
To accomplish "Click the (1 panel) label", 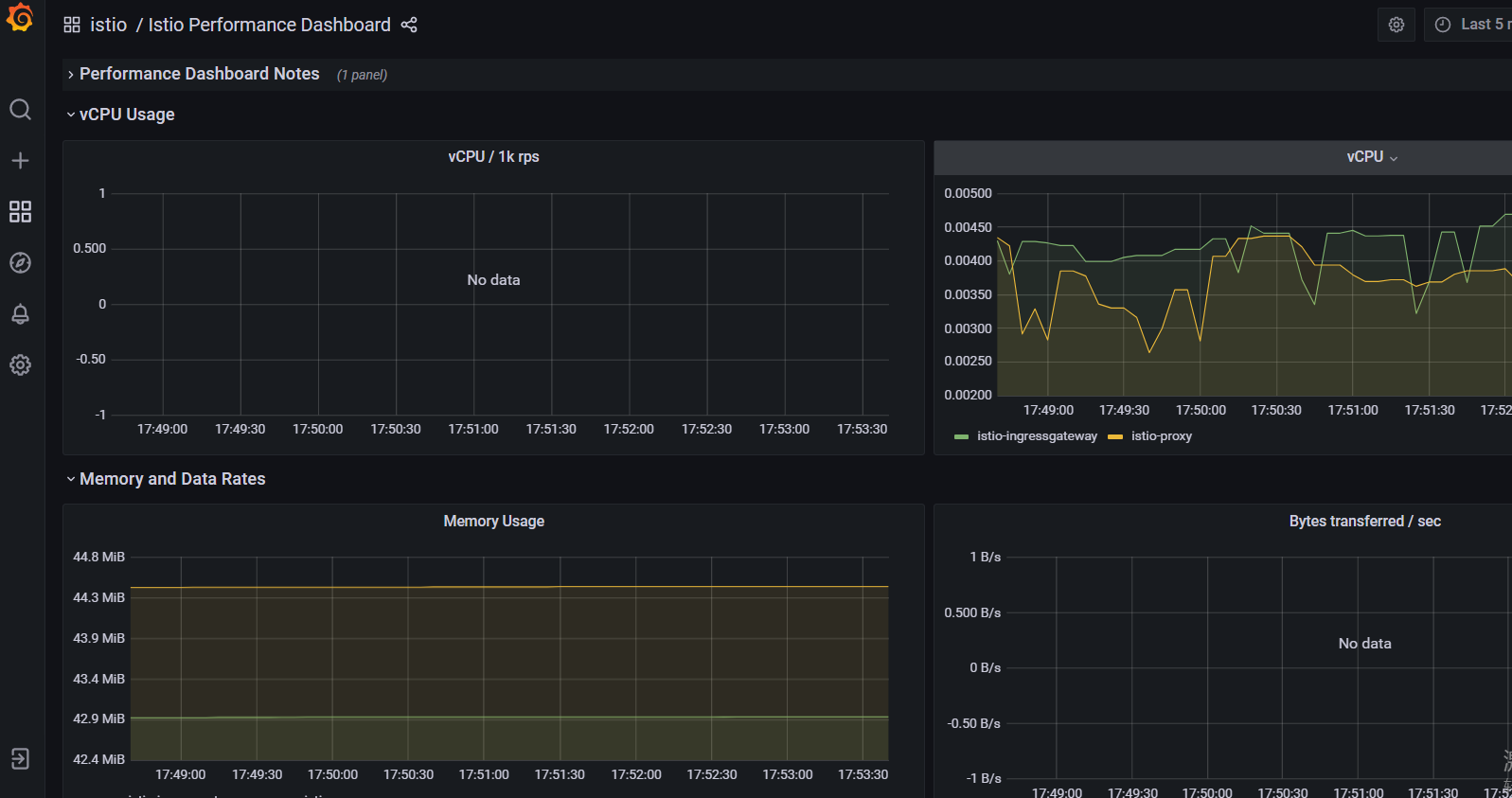I will (x=362, y=75).
